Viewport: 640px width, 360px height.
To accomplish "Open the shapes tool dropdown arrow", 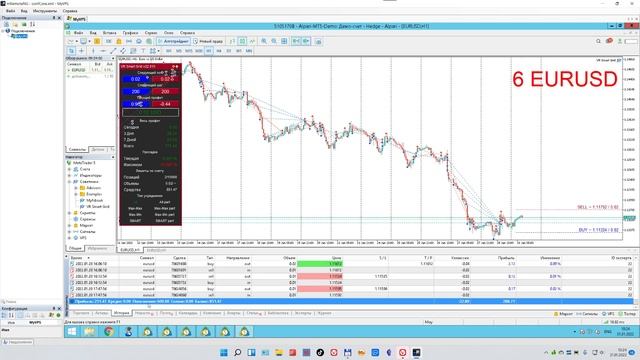I will pos(158,51).
